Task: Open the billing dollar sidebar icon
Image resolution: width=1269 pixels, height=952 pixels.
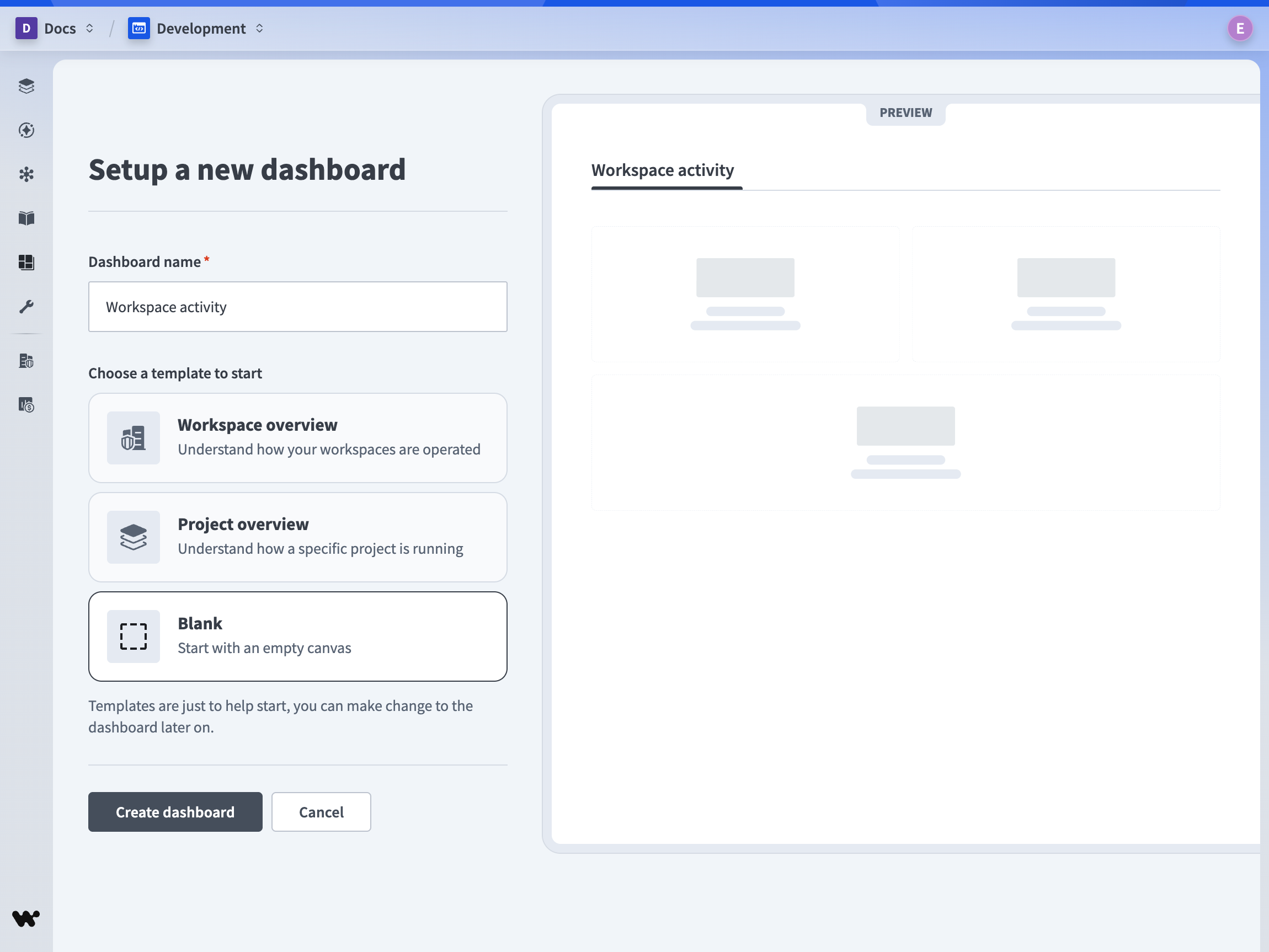Action: [26, 405]
